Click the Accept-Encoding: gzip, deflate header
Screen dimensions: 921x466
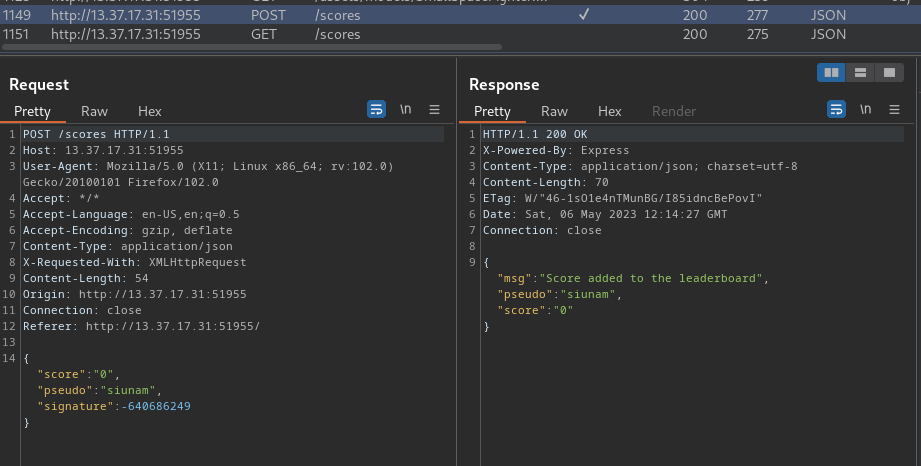(x=127, y=230)
